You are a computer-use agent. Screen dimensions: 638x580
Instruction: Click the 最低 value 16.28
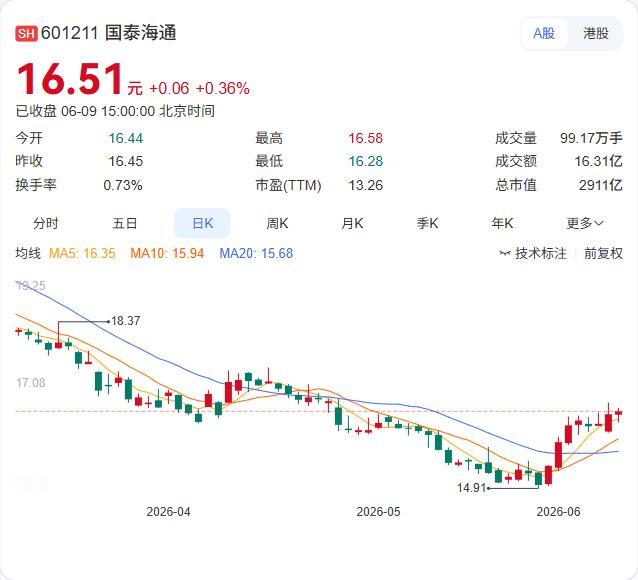coord(365,161)
